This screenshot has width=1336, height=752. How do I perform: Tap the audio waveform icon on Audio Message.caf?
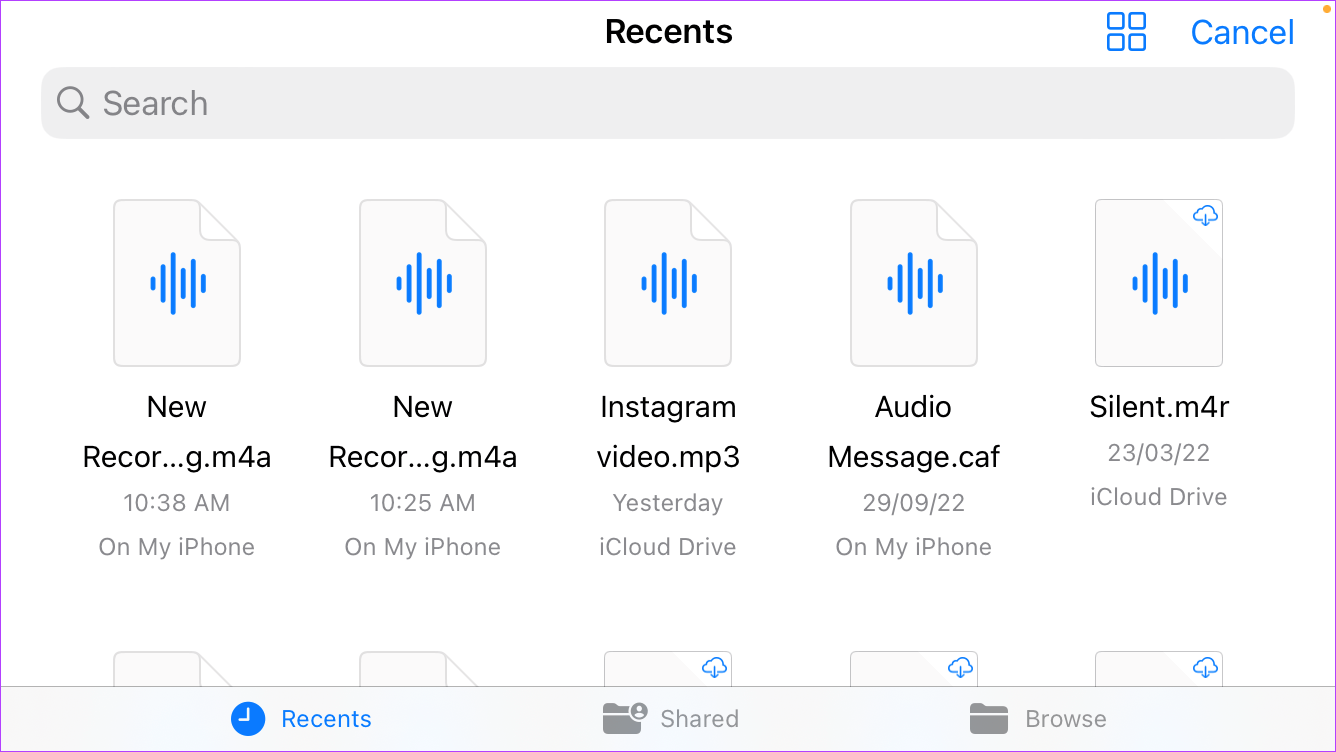coord(913,283)
